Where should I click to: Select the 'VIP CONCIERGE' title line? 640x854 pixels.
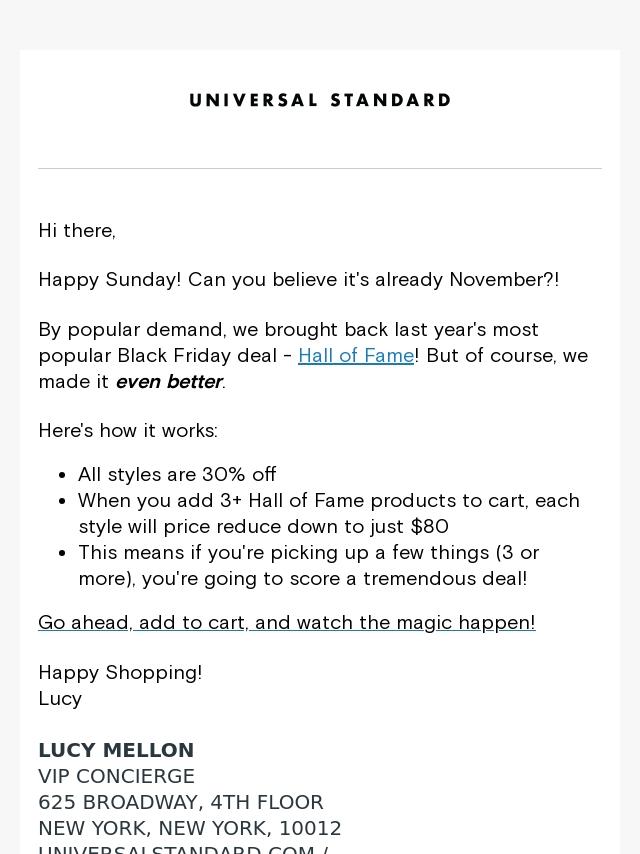[x=116, y=776]
